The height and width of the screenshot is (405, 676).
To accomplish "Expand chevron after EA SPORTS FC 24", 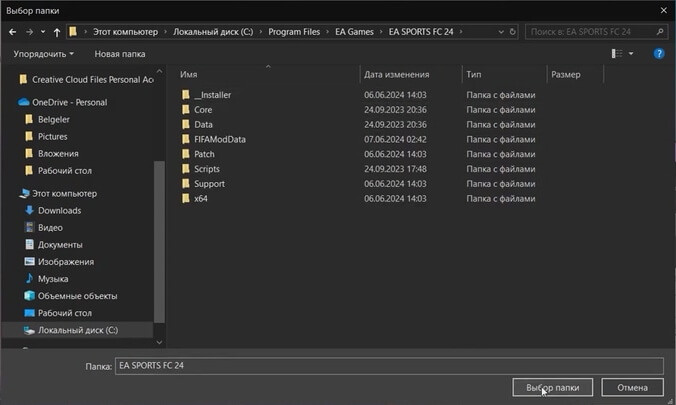I will (461, 32).
